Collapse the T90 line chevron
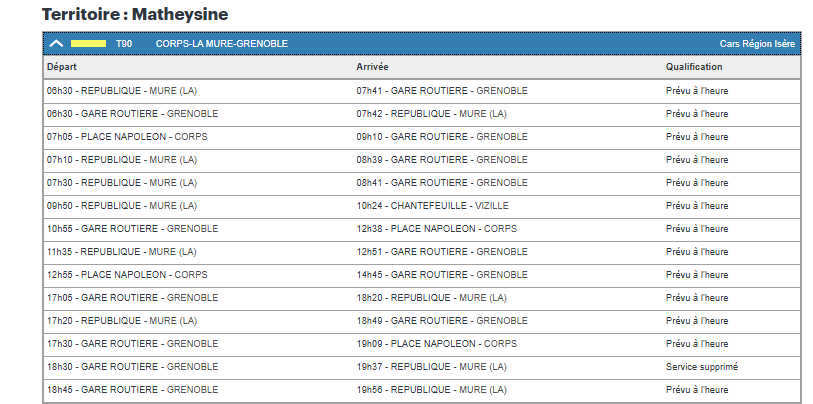This screenshot has width=813, height=404. click(57, 44)
